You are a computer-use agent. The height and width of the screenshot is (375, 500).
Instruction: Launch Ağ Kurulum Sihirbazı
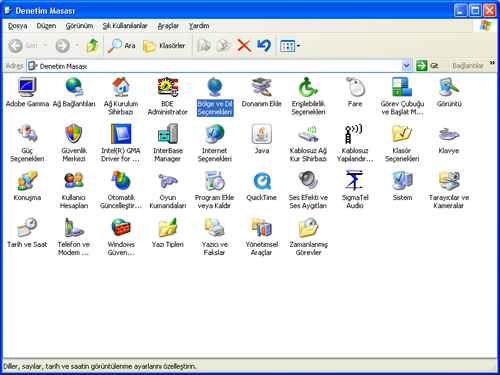pyautogui.click(x=121, y=96)
